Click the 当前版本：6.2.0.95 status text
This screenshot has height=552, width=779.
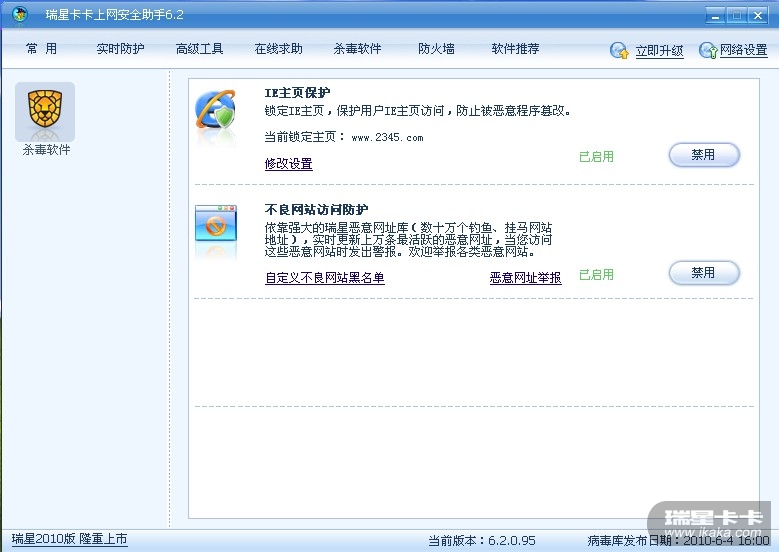coord(482,541)
